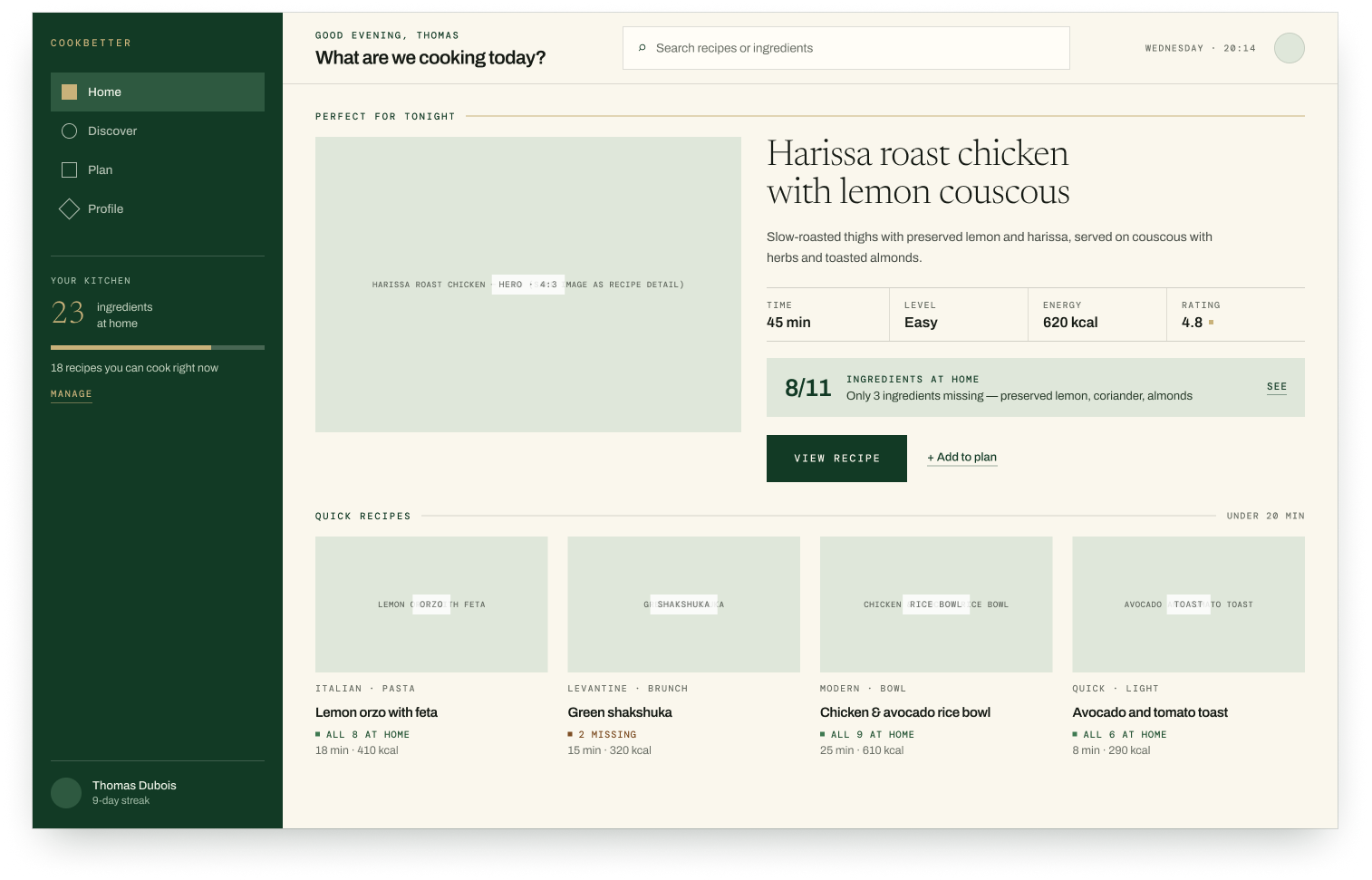
Task: Open the Harissa roast chicken hero image
Action: (528, 285)
